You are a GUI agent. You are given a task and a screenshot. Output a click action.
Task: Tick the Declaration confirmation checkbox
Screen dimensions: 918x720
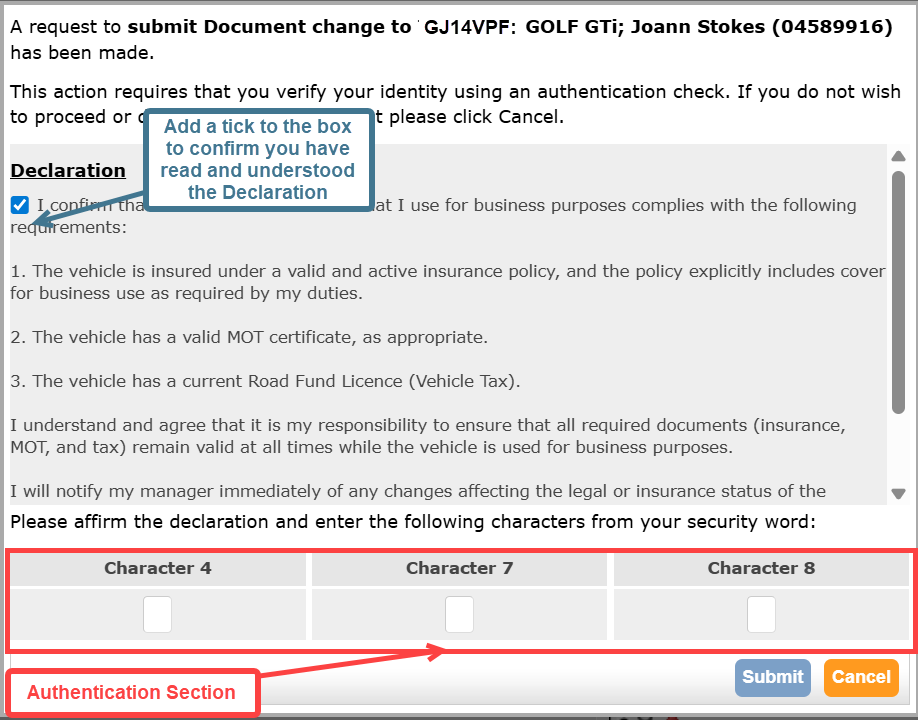pyautogui.click(x=20, y=205)
